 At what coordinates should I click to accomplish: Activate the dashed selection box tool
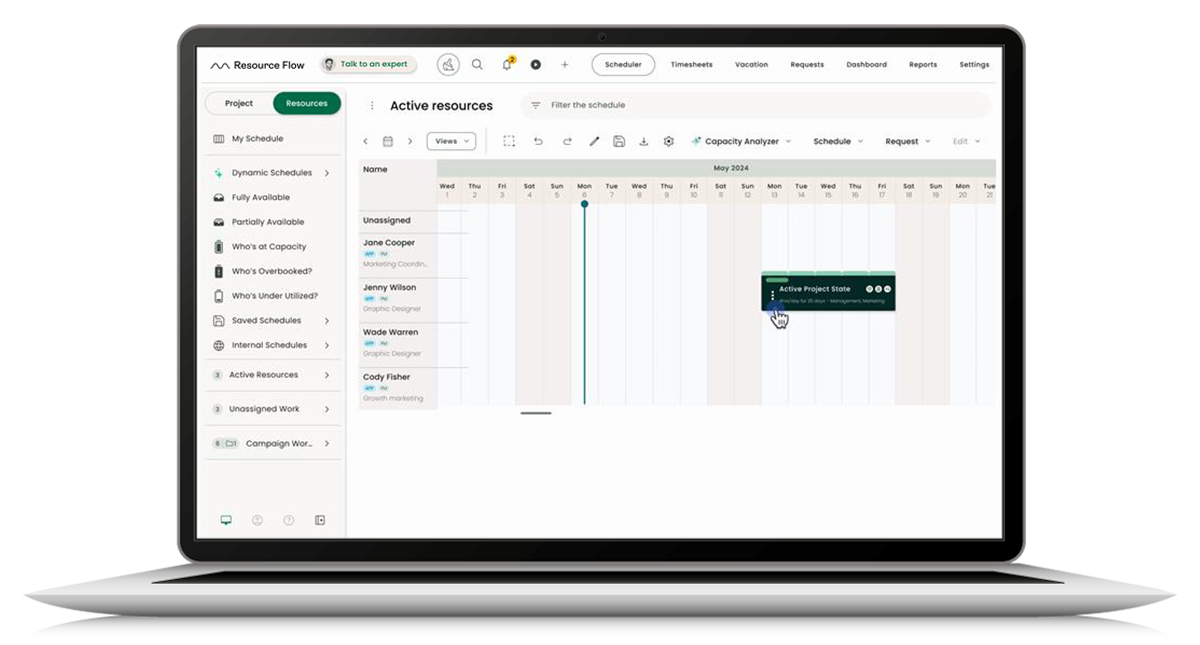point(509,141)
